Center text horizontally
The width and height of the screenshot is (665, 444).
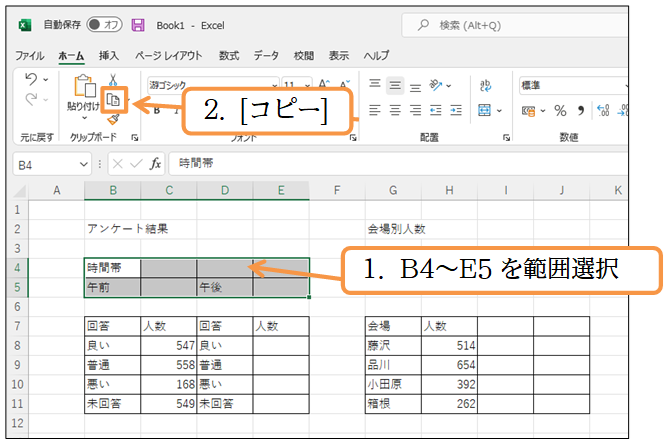click(395, 111)
